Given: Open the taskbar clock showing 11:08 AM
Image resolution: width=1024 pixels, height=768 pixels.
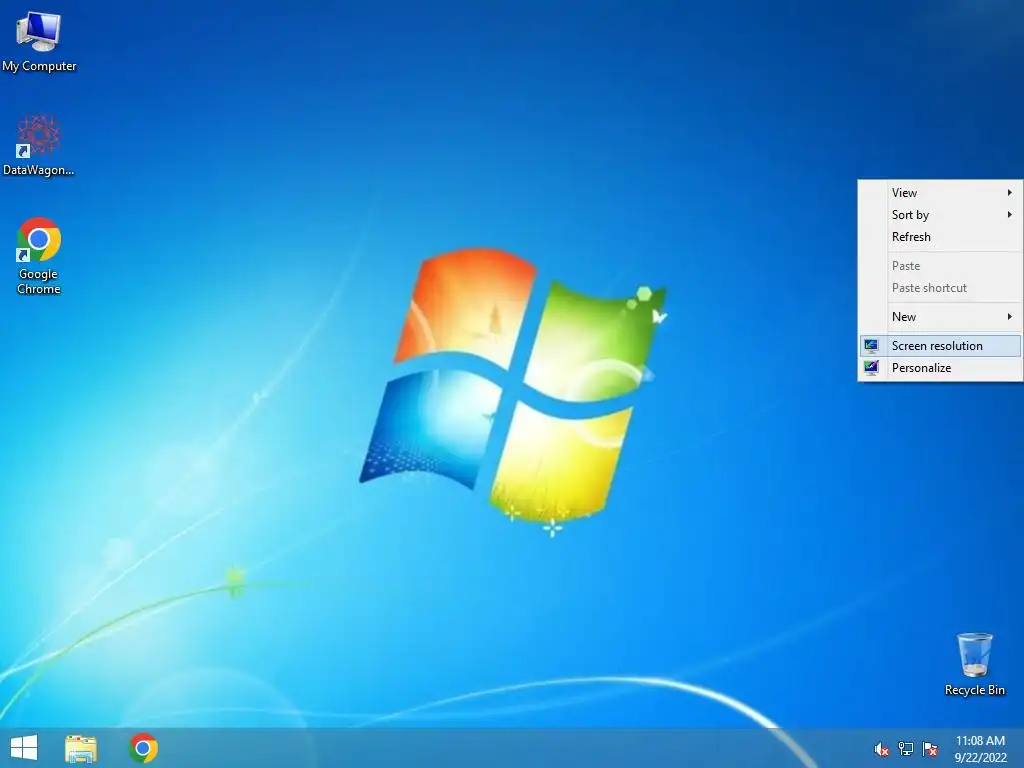Looking at the screenshot, I should click(x=980, y=749).
